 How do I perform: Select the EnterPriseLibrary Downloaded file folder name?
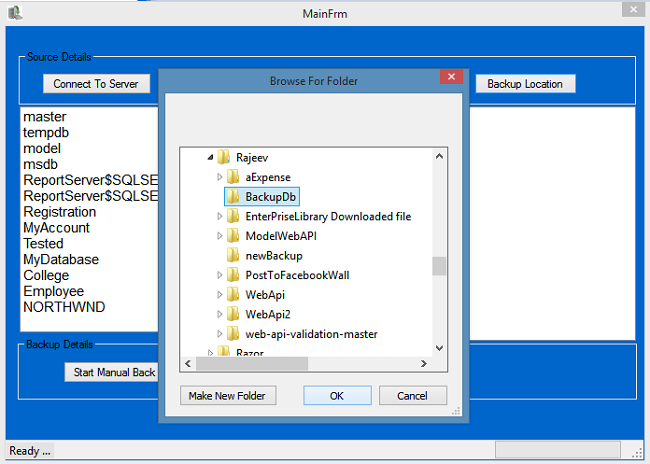(x=328, y=216)
